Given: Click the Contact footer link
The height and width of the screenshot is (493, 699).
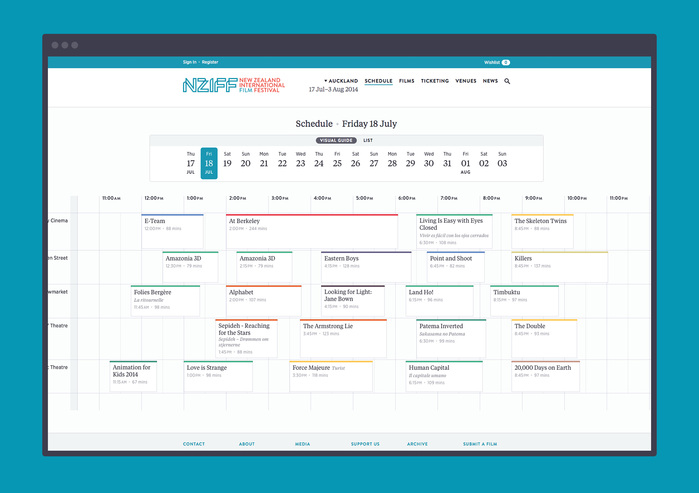Looking at the screenshot, I should (x=194, y=444).
